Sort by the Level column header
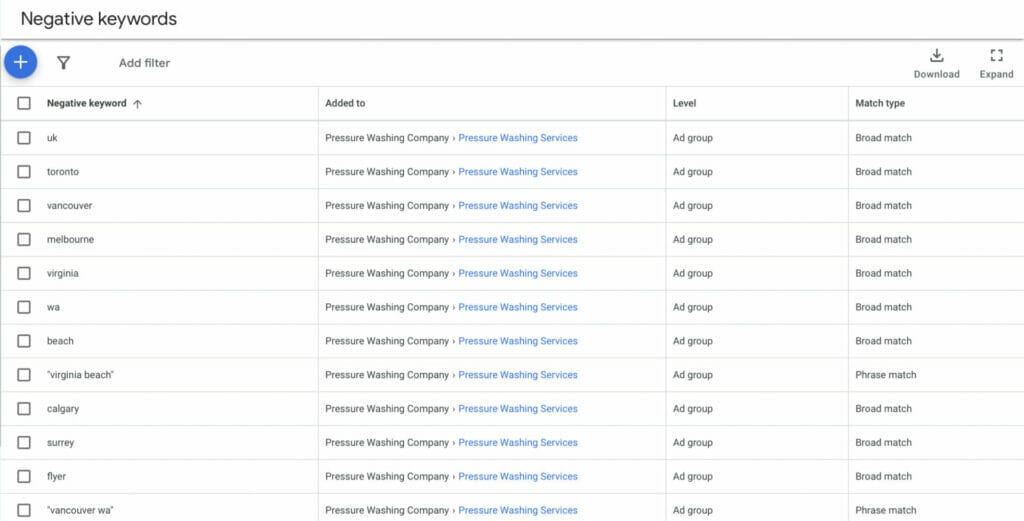1024x521 pixels. tap(684, 103)
